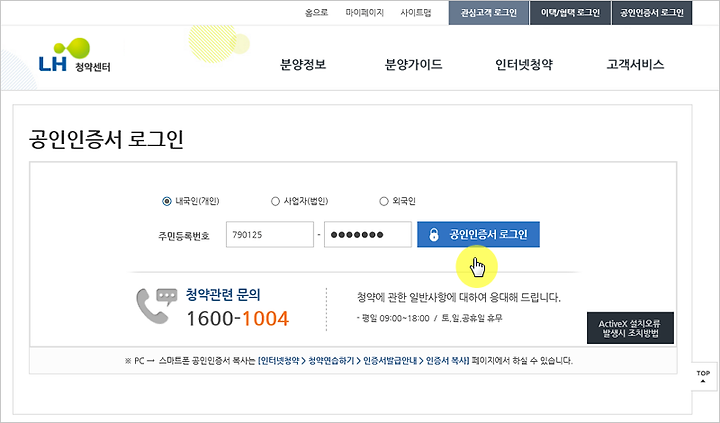
Task: Focus masked resident number back field
Action: [367, 235]
